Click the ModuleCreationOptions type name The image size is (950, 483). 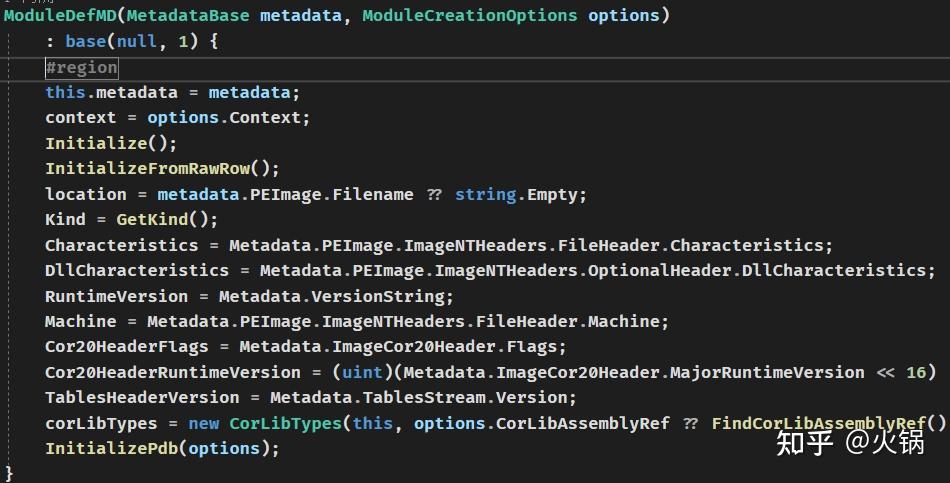coord(469,16)
